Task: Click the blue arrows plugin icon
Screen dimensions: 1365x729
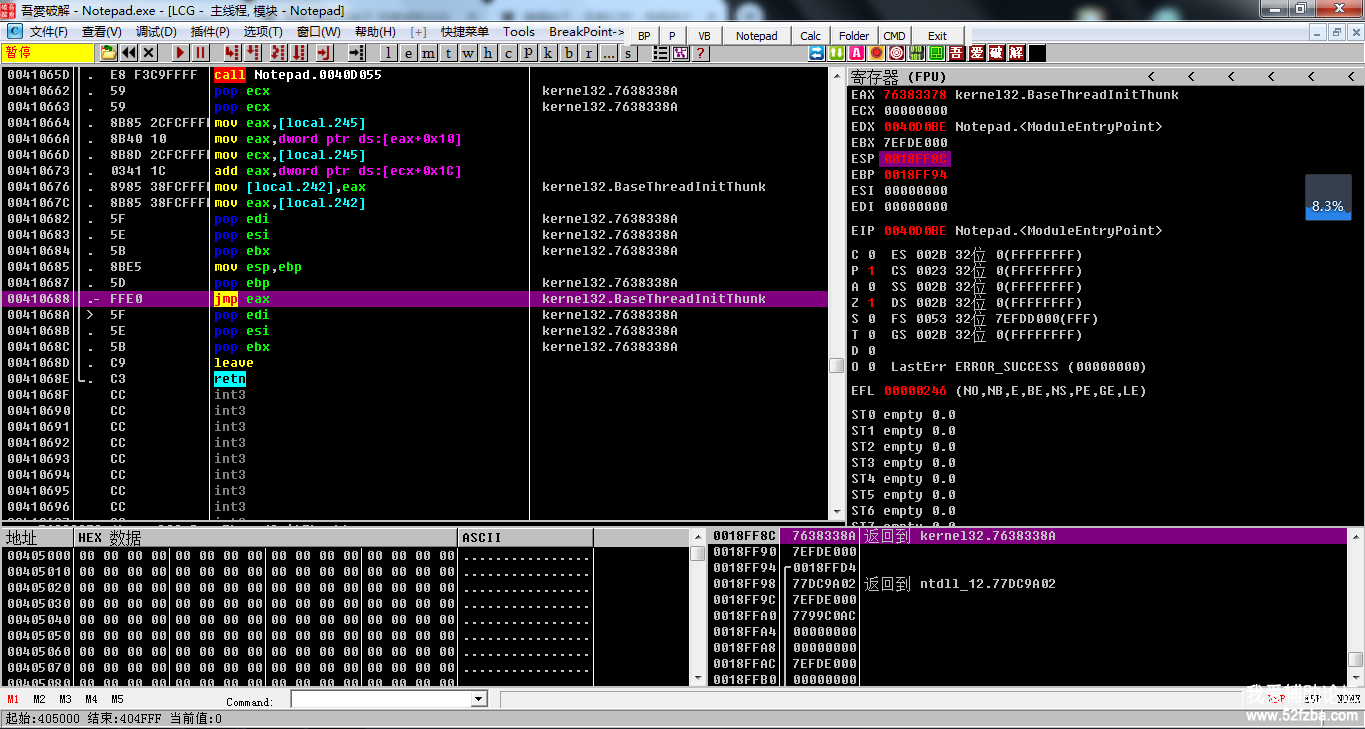Action: (816, 53)
